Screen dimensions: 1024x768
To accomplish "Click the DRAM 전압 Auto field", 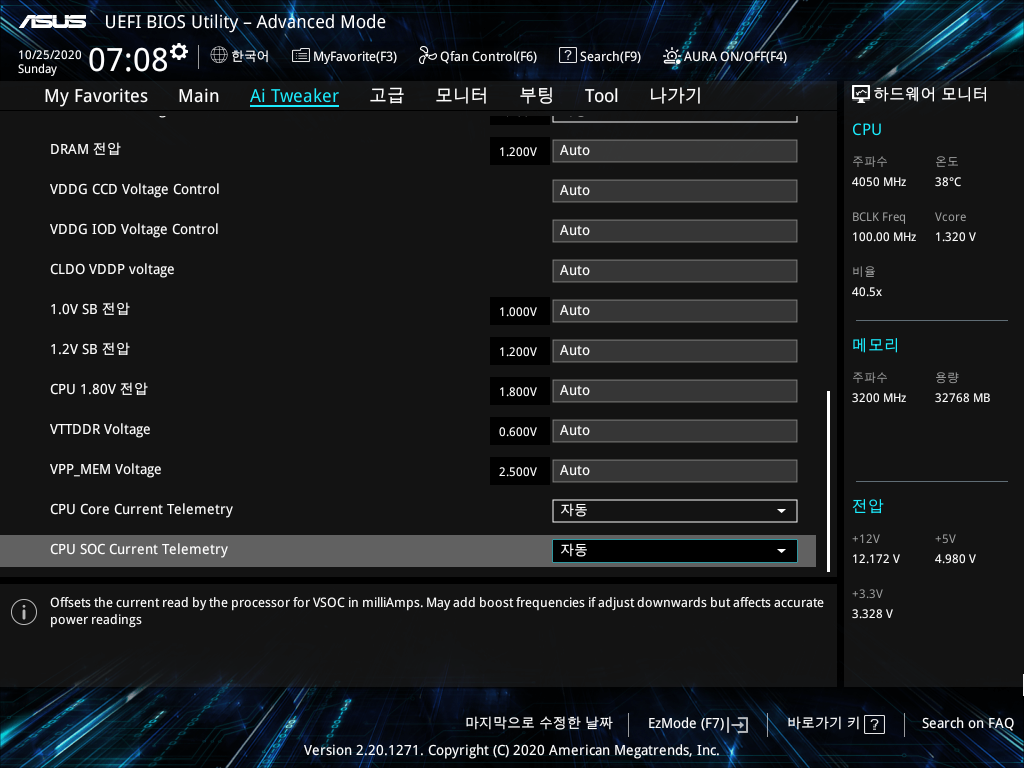I will [x=675, y=151].
